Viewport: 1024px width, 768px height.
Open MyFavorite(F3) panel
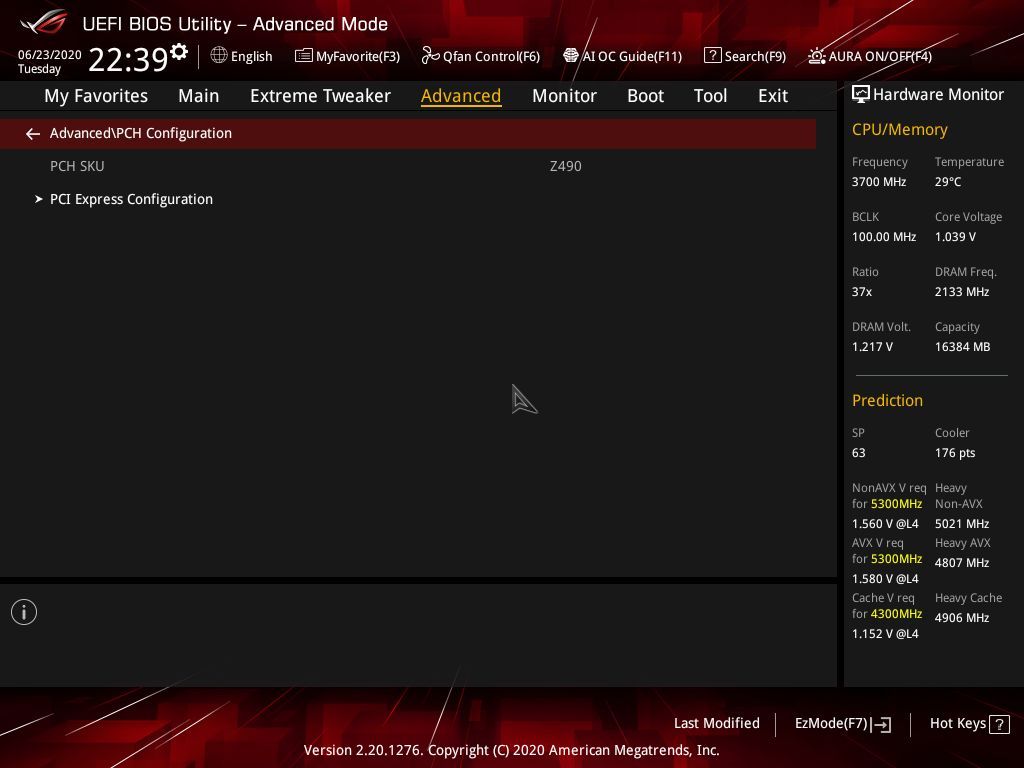tap(347, 56)
